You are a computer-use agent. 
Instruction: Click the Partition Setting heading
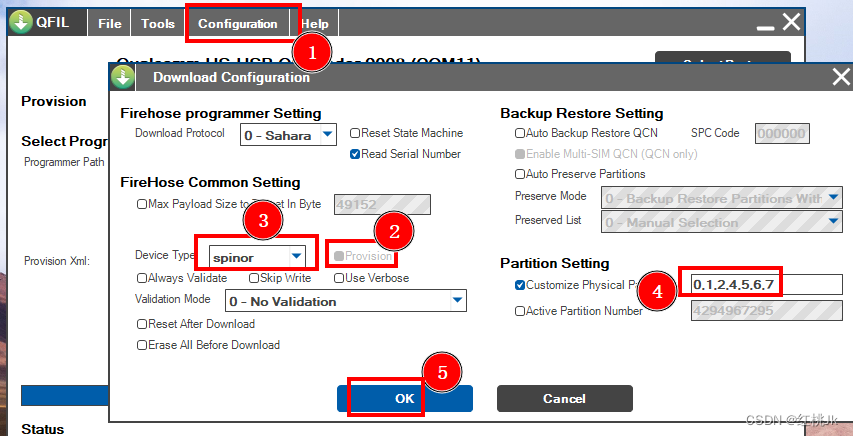click(554, 263)
